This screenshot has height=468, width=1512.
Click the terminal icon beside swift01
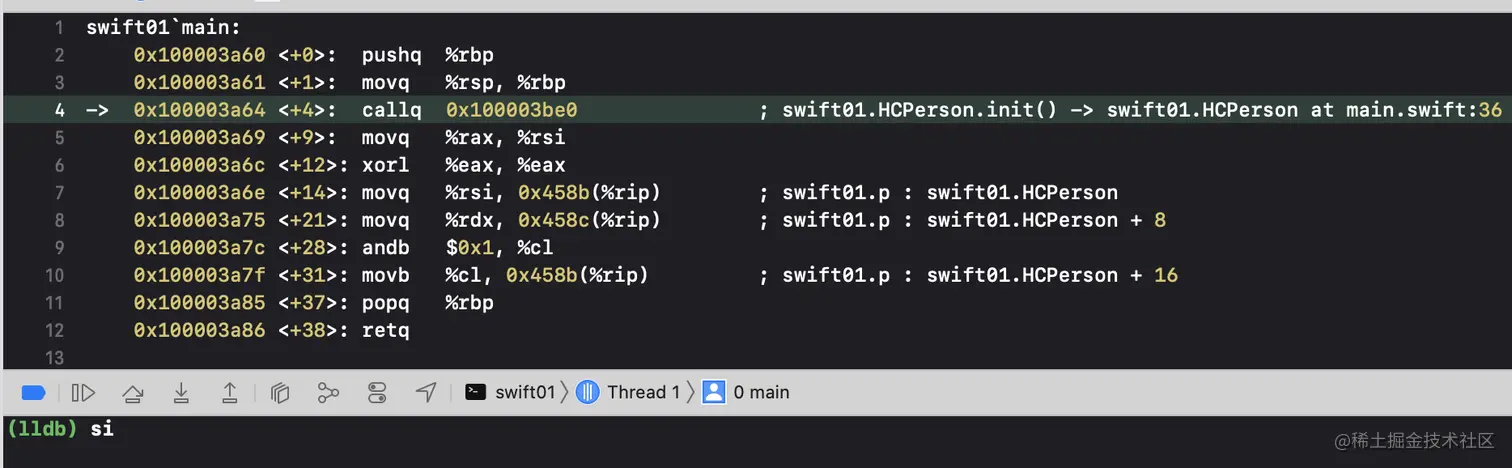pyautogui.click(x=477, y=392)
